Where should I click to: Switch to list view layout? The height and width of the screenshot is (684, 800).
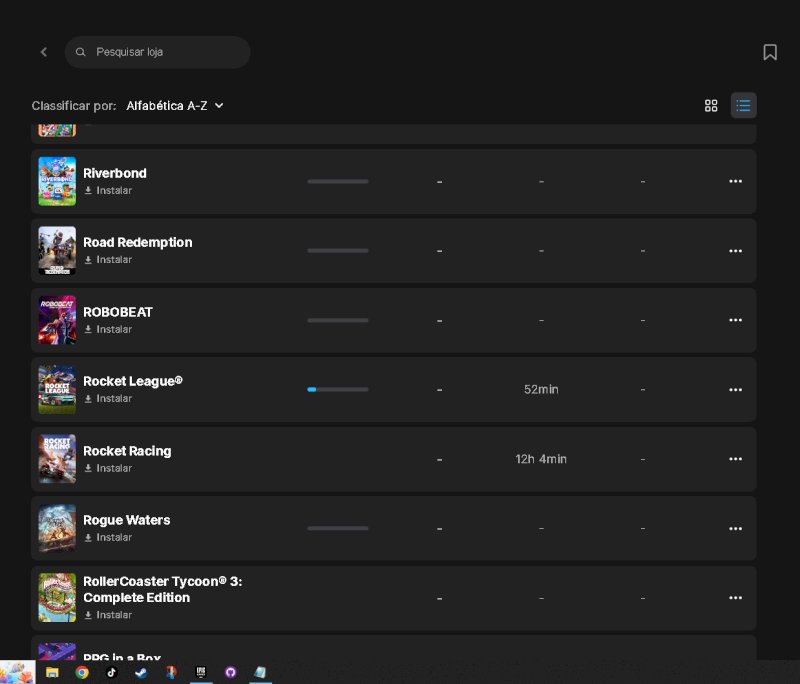743,106
